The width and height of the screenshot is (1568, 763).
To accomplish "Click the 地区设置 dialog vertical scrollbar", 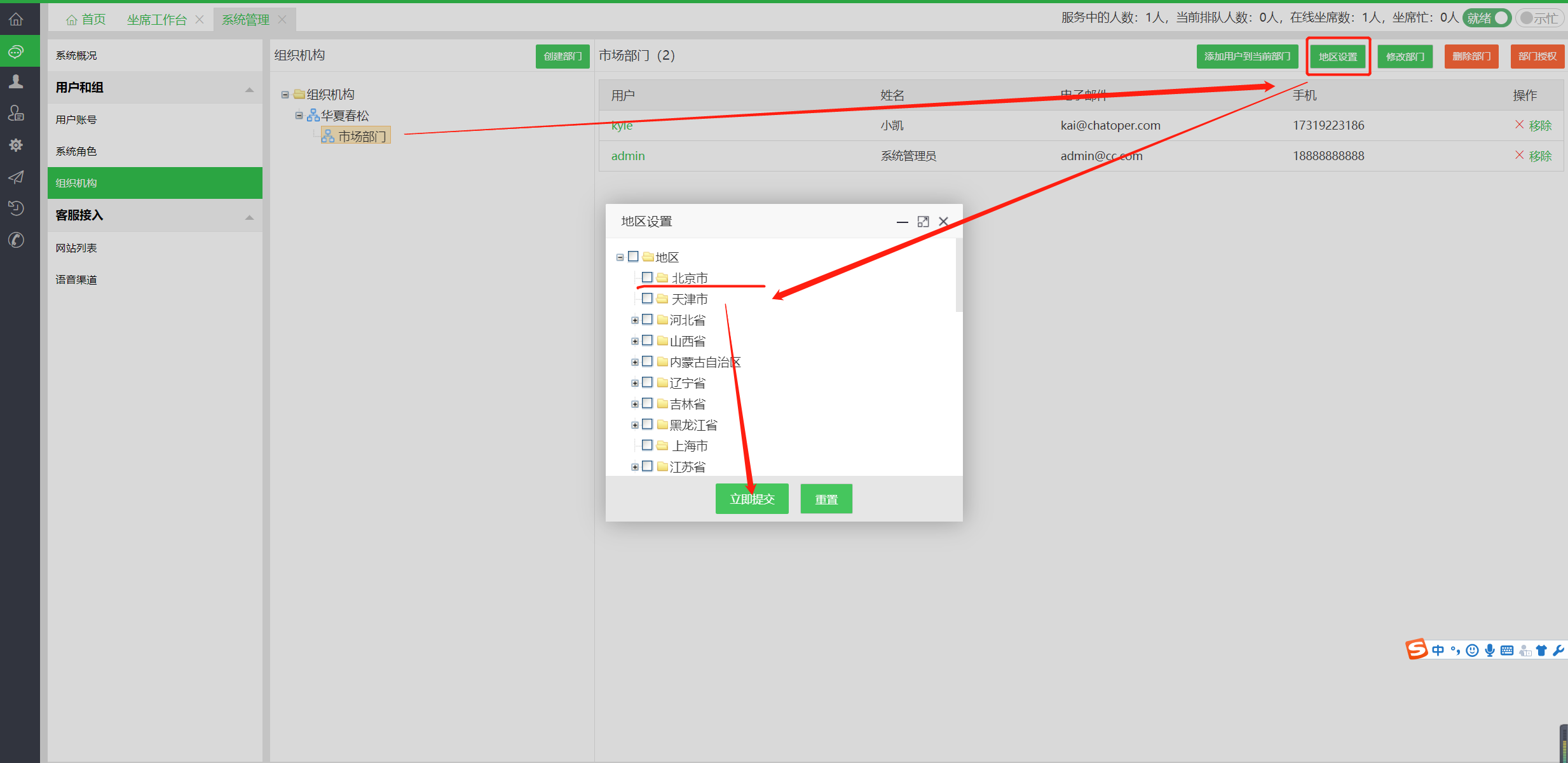I will pos(959,275).
